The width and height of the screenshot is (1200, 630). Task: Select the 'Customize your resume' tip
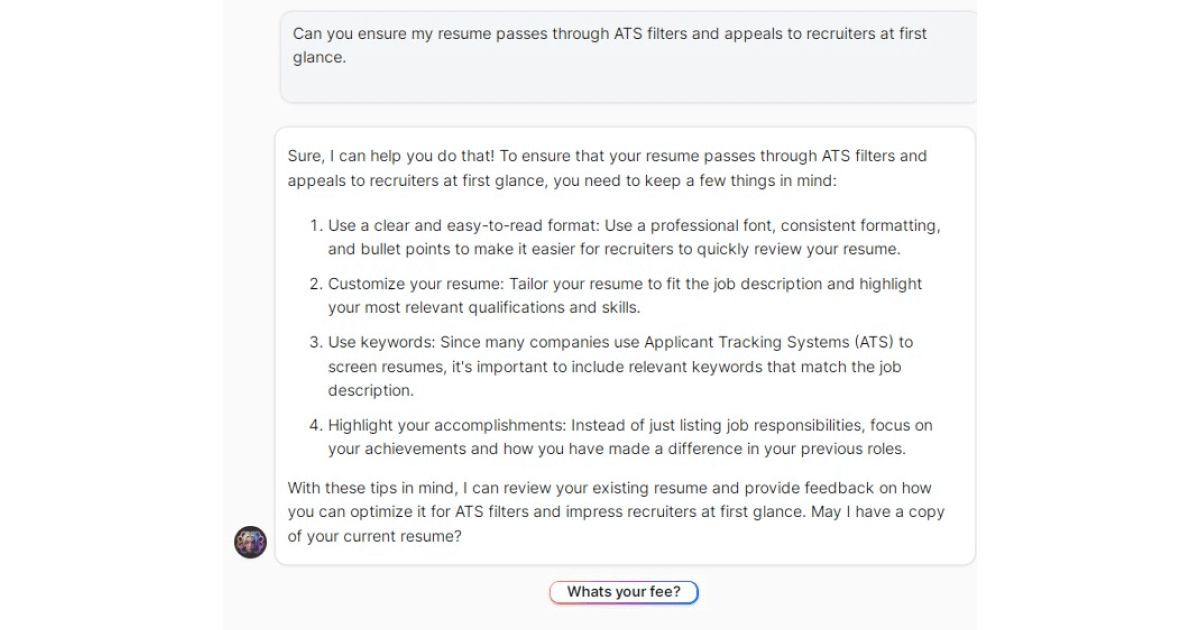[625, 295]
